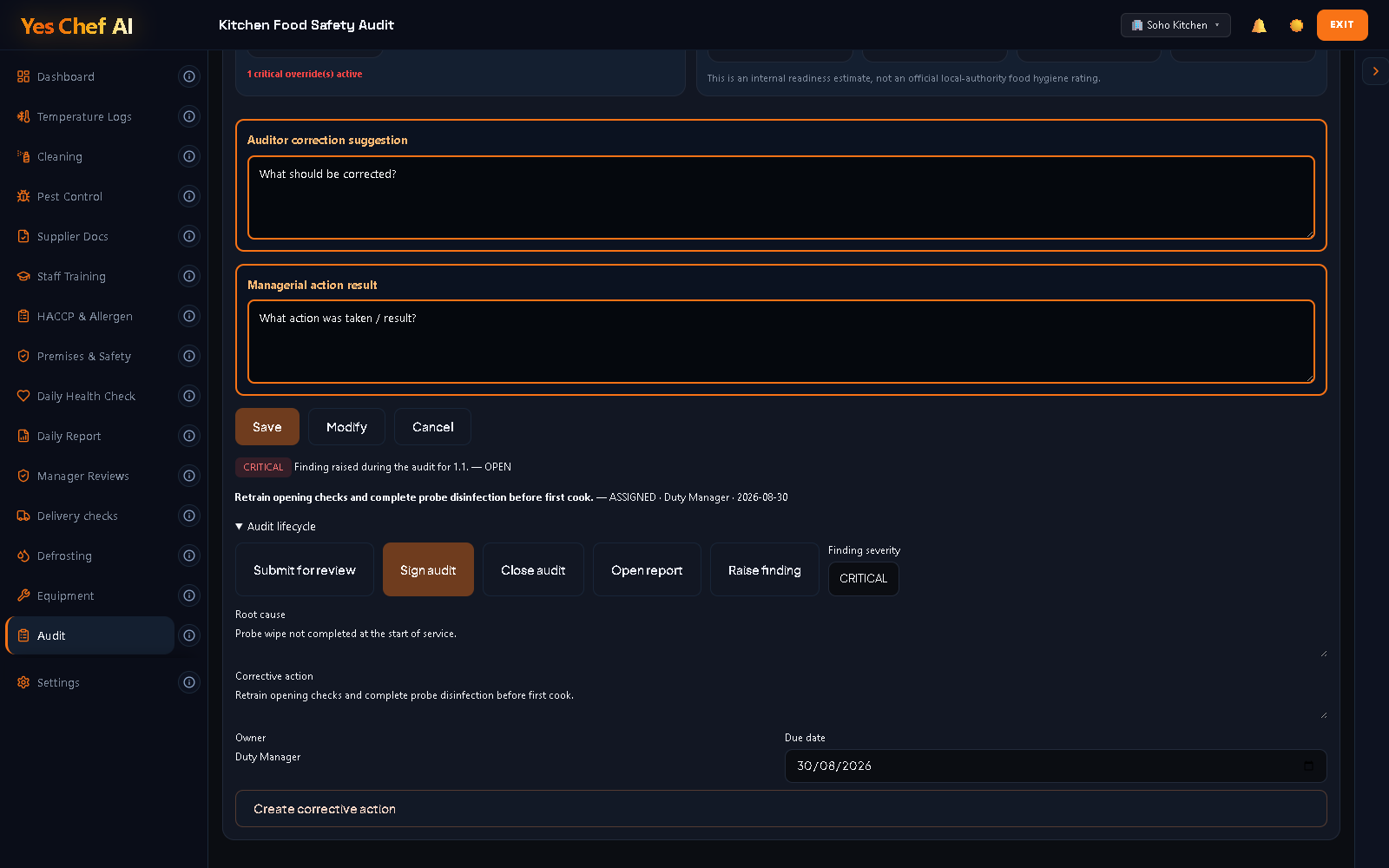Click the orange EXIT button
Screen dimensions: 1389x868
tap(1342, 25)
